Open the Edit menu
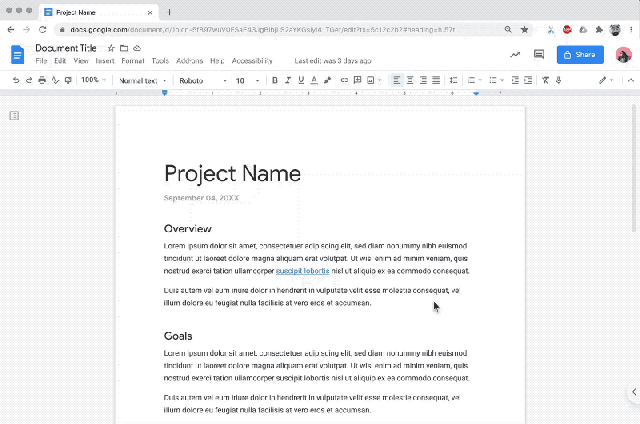This screenshot has height=424, width=640. [60, 61]
